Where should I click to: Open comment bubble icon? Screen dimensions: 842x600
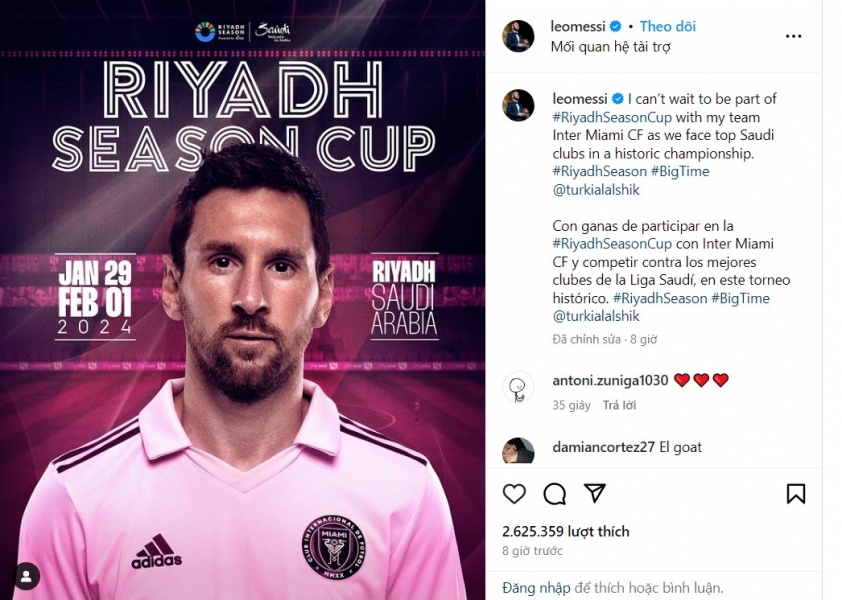[554, 494]
